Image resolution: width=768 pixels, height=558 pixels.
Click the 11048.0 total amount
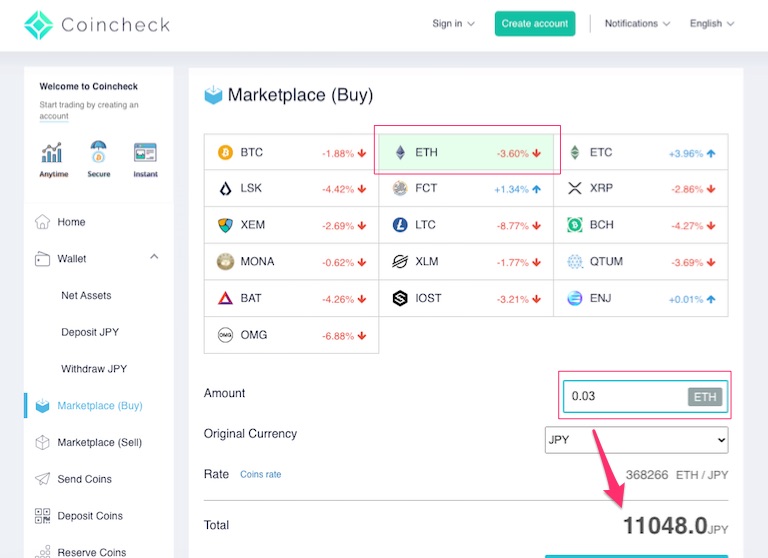(665, 526)
